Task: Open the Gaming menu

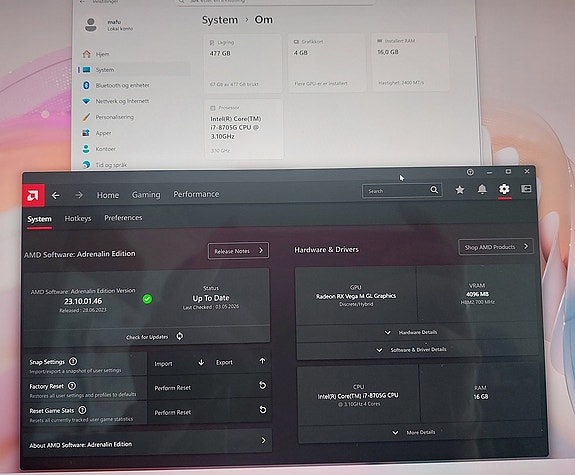Action: point(146,195)
